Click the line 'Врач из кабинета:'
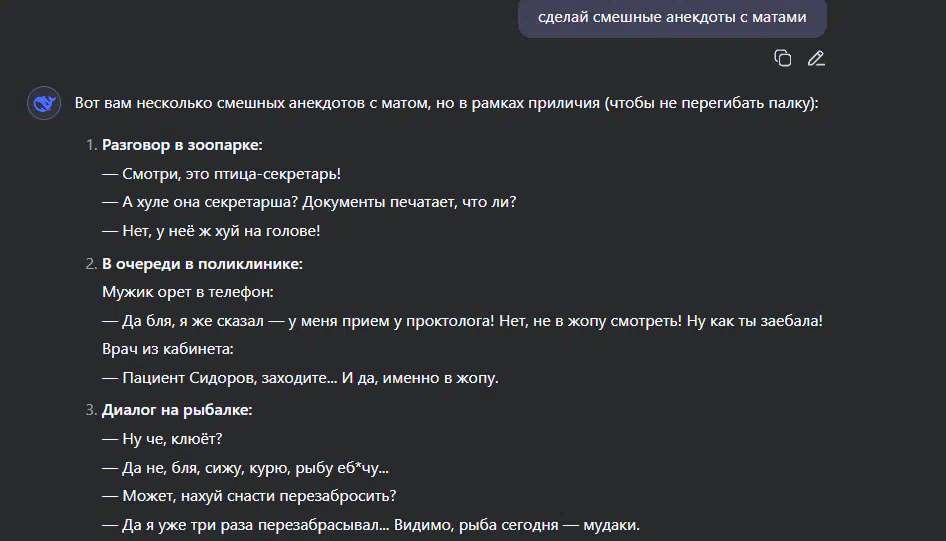 [x=168, y=349]
